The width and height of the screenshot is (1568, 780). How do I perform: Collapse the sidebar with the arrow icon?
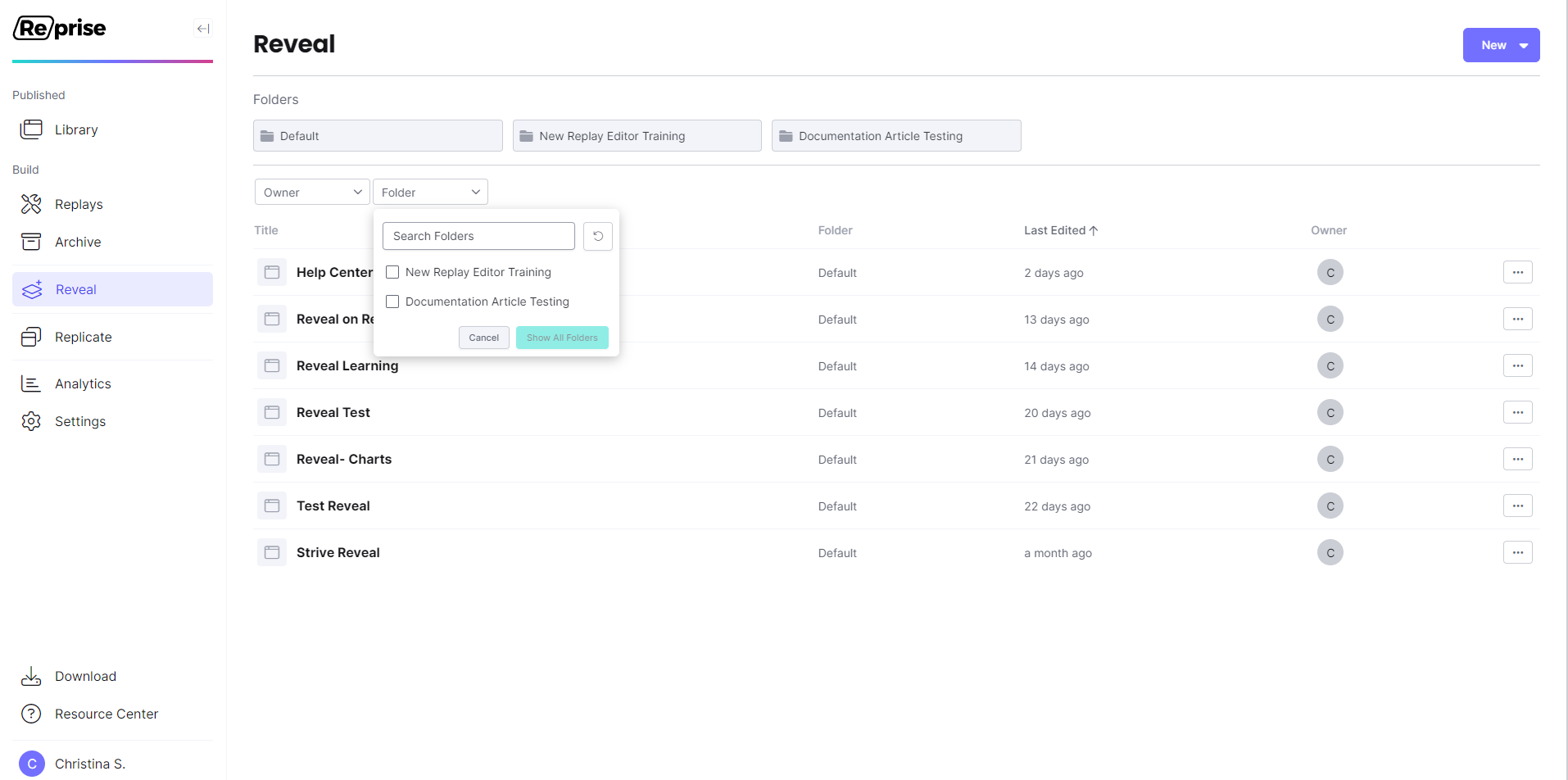click(203, 29)
